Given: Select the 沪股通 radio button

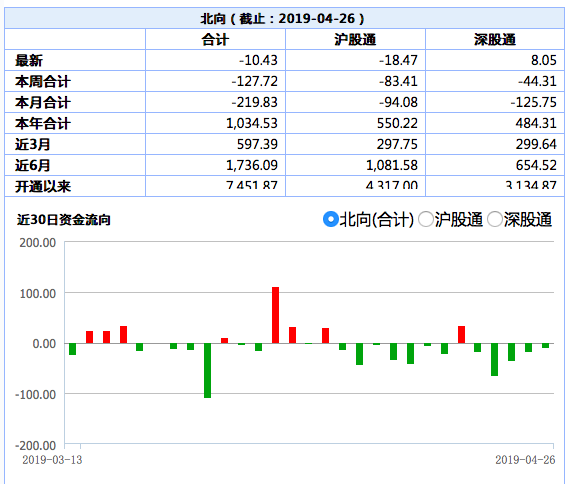Looking at the screenshot, I should pos(426,219).
